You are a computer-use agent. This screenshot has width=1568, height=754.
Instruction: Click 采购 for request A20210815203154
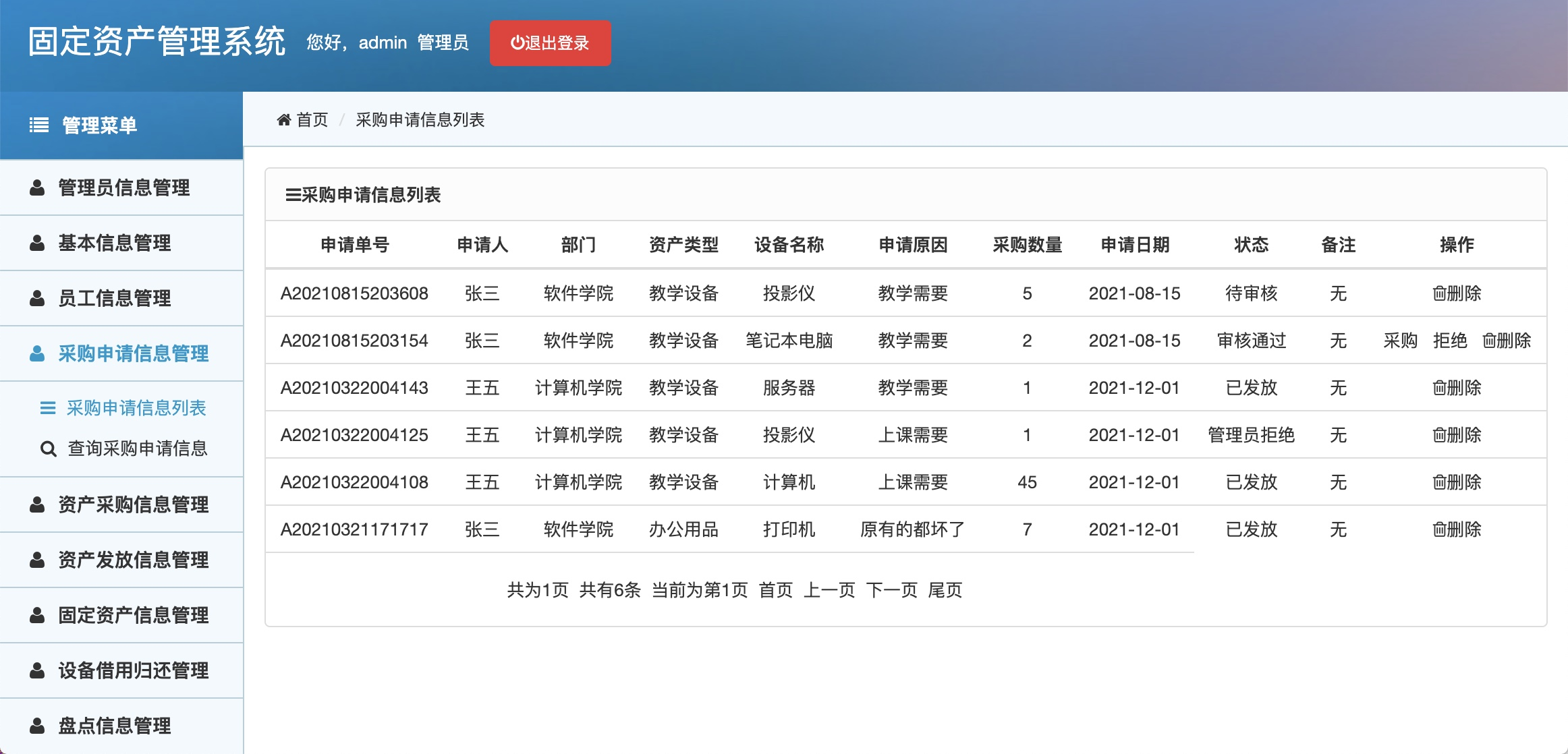[x=1401, y=341]
